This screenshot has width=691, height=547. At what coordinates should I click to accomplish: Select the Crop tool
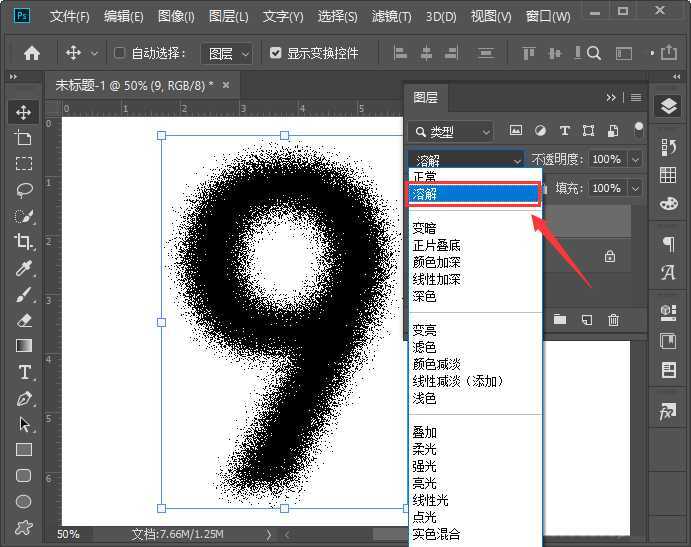click(24, 242)
